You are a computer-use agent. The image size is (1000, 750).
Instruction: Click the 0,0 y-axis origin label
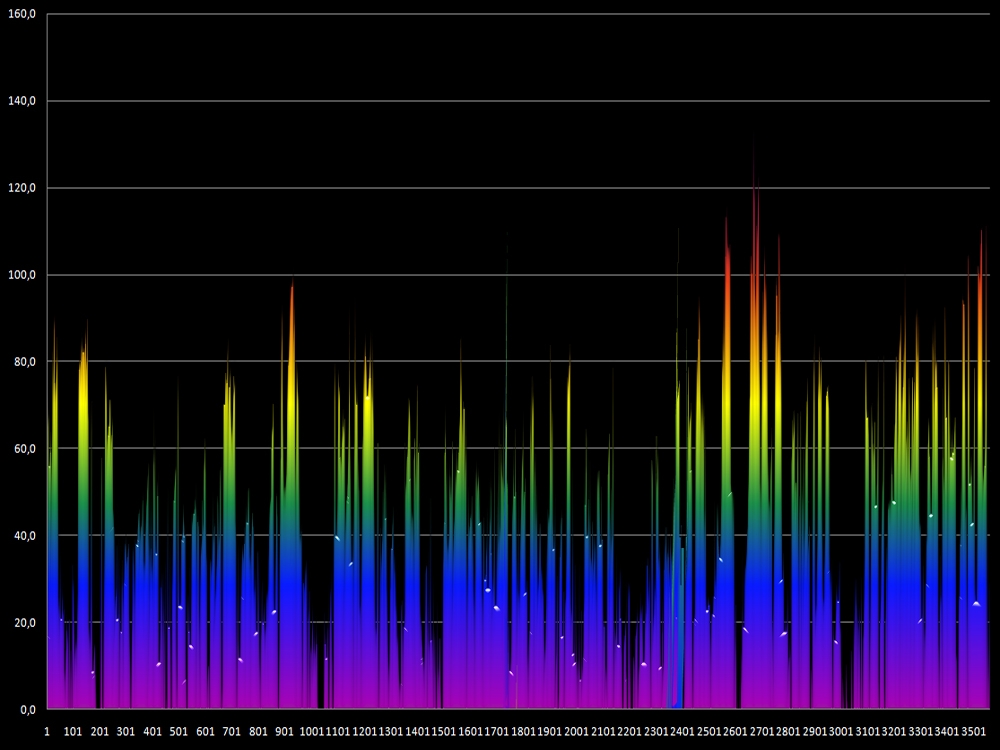tap(27, 709)
